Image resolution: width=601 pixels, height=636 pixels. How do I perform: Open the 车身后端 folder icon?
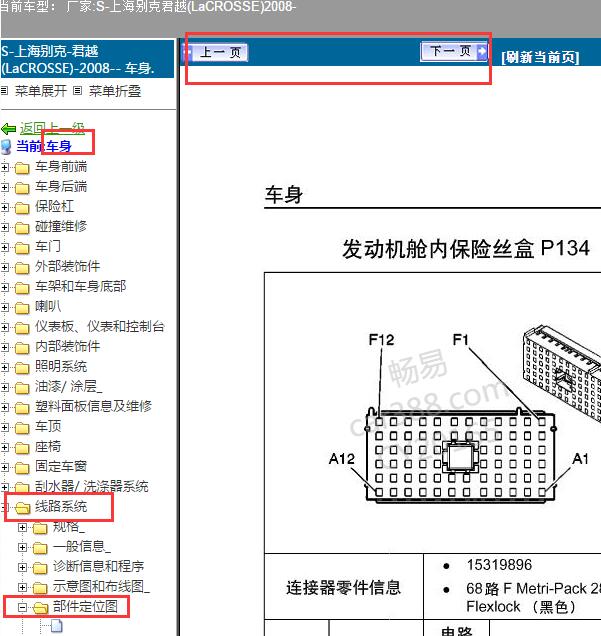point(22,187)
